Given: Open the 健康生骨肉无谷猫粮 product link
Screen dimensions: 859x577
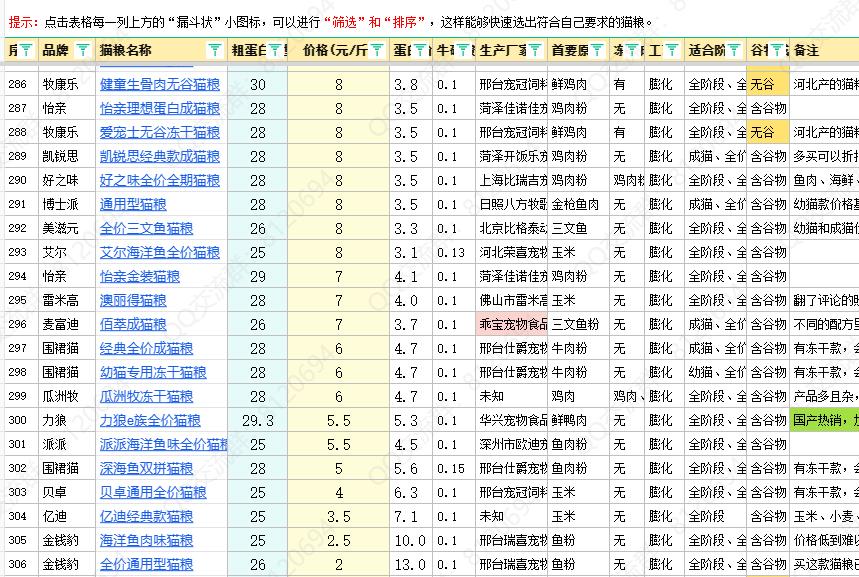Looking at the screenshot, I should [x=158, y=84].
